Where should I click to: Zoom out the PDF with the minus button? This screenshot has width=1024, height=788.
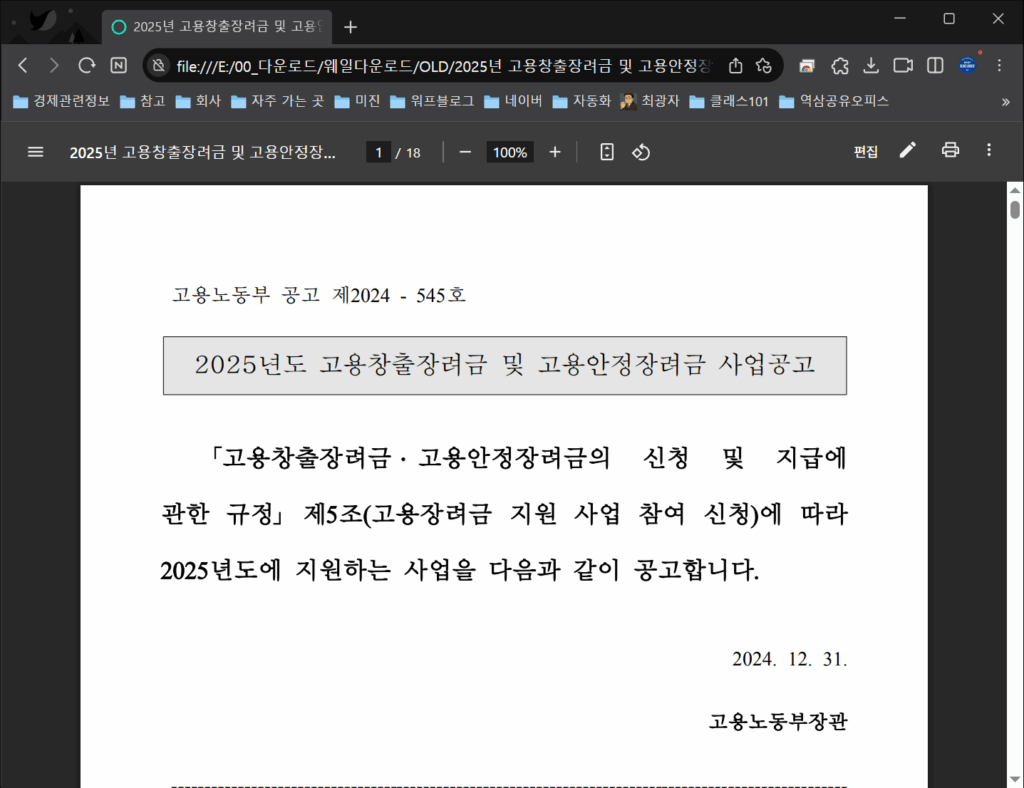(x=465, y=152)
